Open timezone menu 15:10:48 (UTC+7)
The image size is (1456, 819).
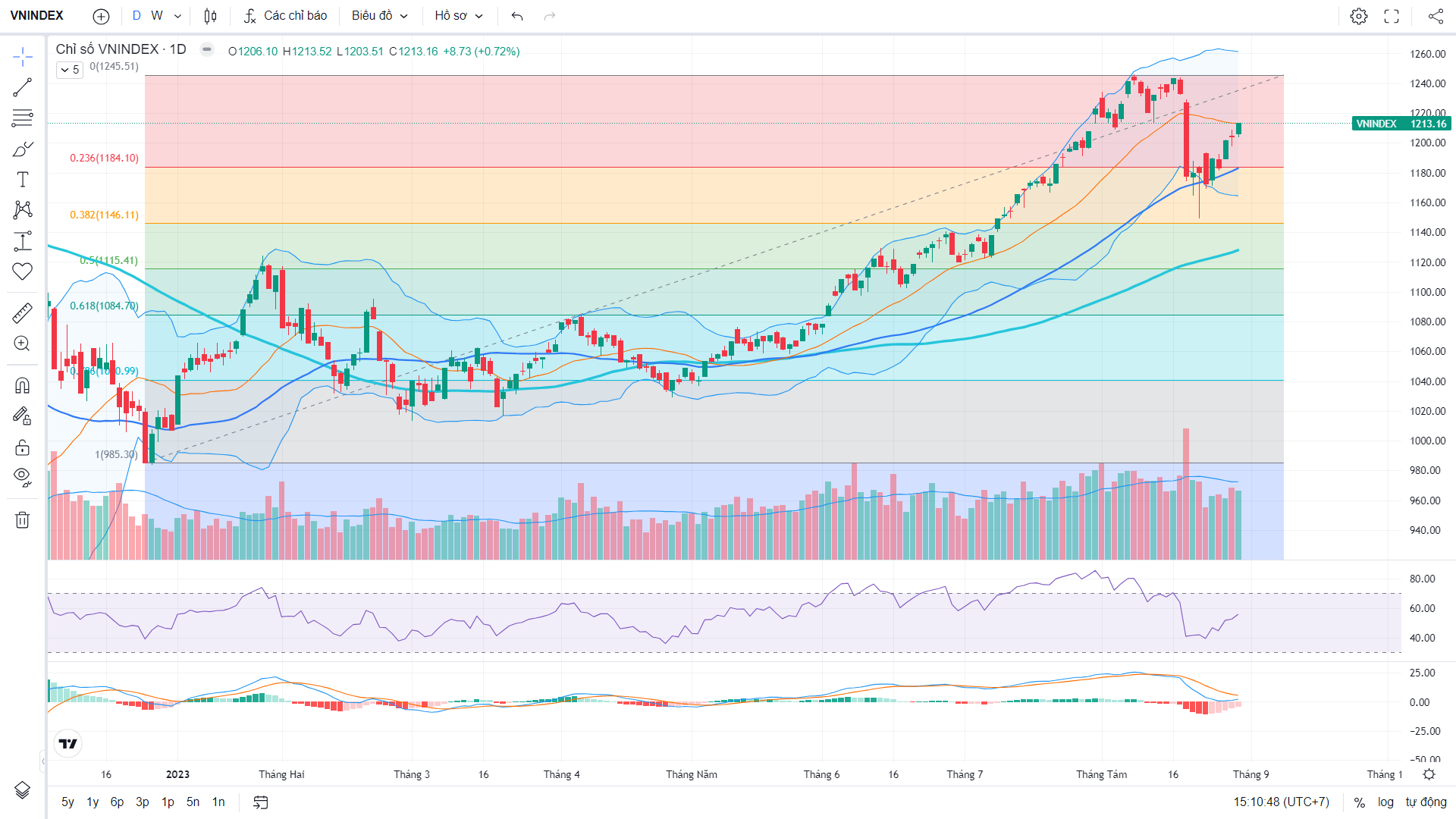pos(1281,802)
